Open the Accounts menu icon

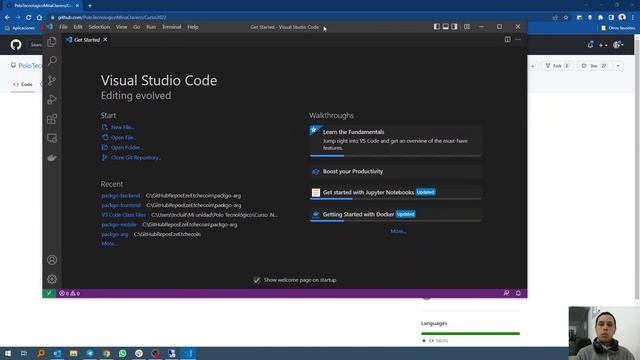[x=52, y=260]
